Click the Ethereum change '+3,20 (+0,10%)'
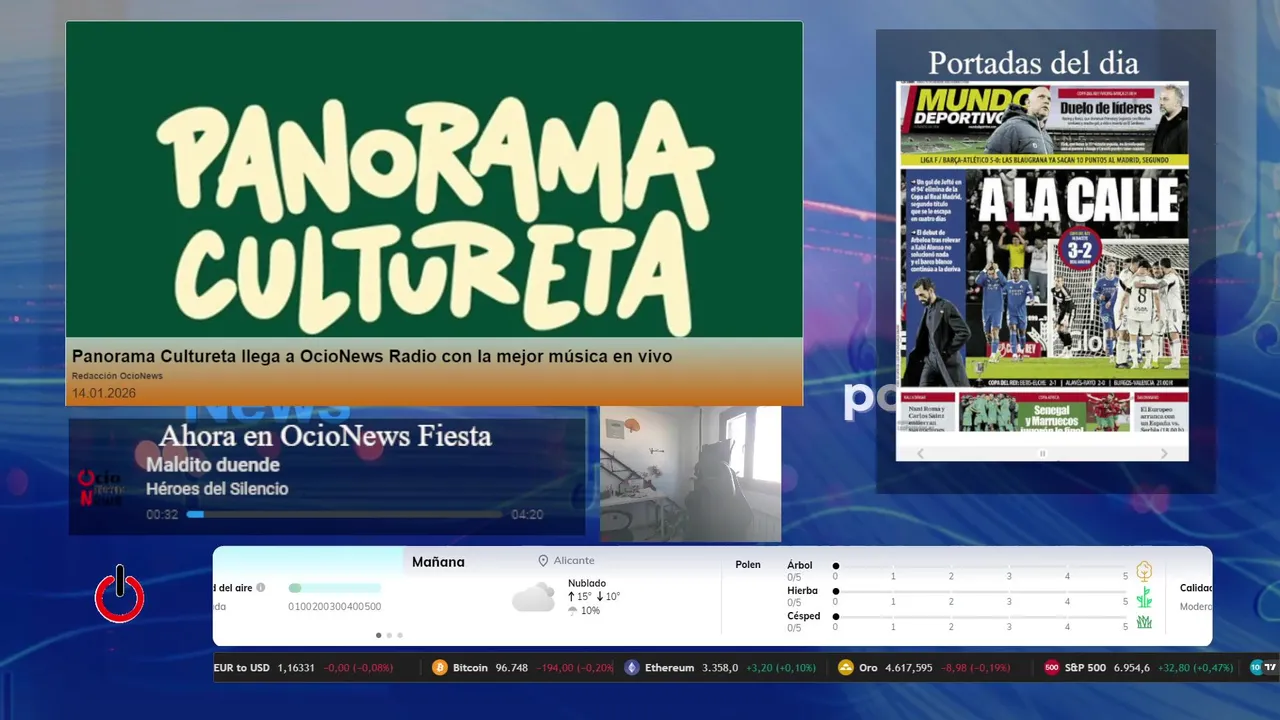This screenshot has height=720, width=1280. pos(781,668)
